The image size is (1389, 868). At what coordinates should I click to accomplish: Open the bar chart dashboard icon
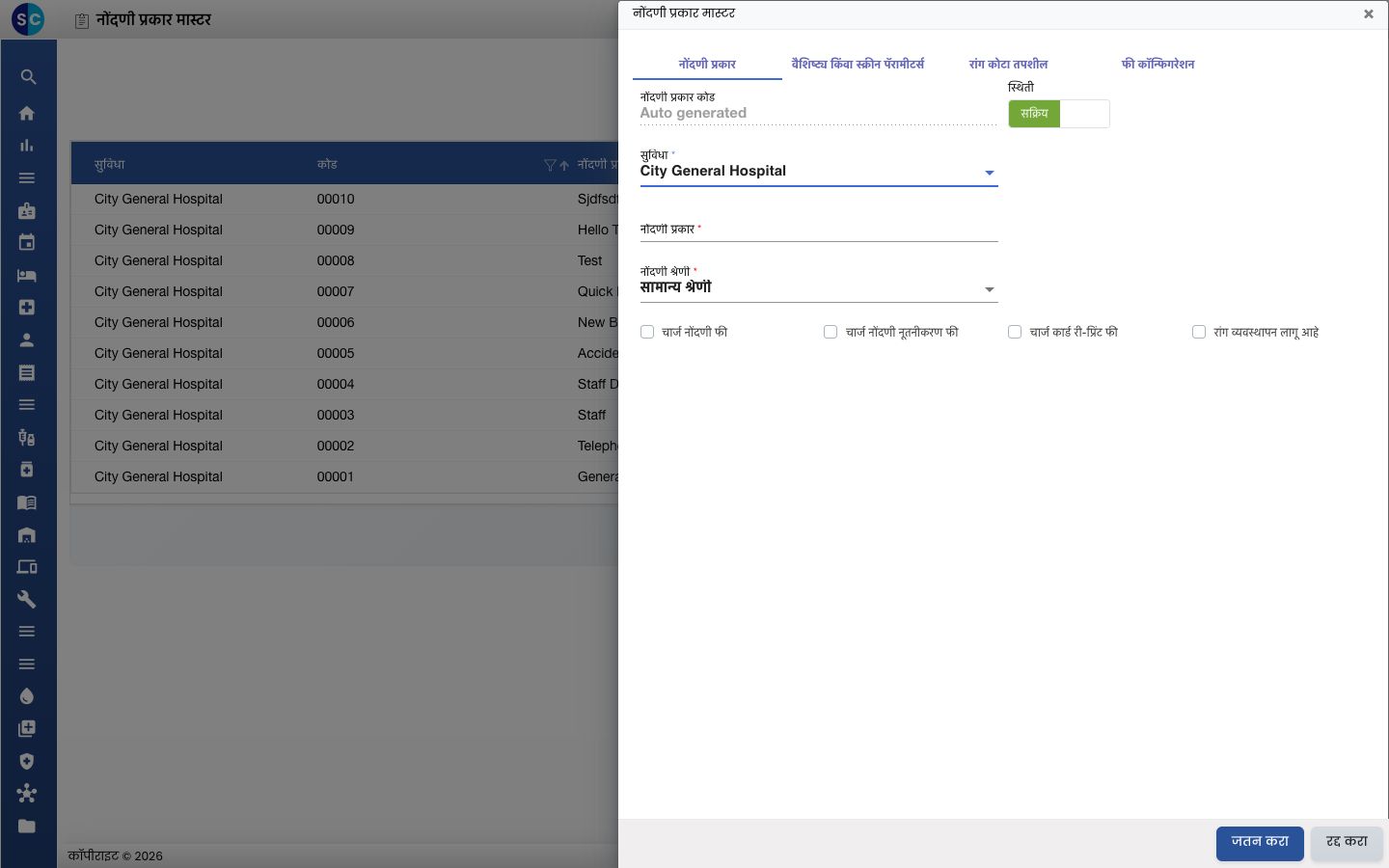pos(27,146)
